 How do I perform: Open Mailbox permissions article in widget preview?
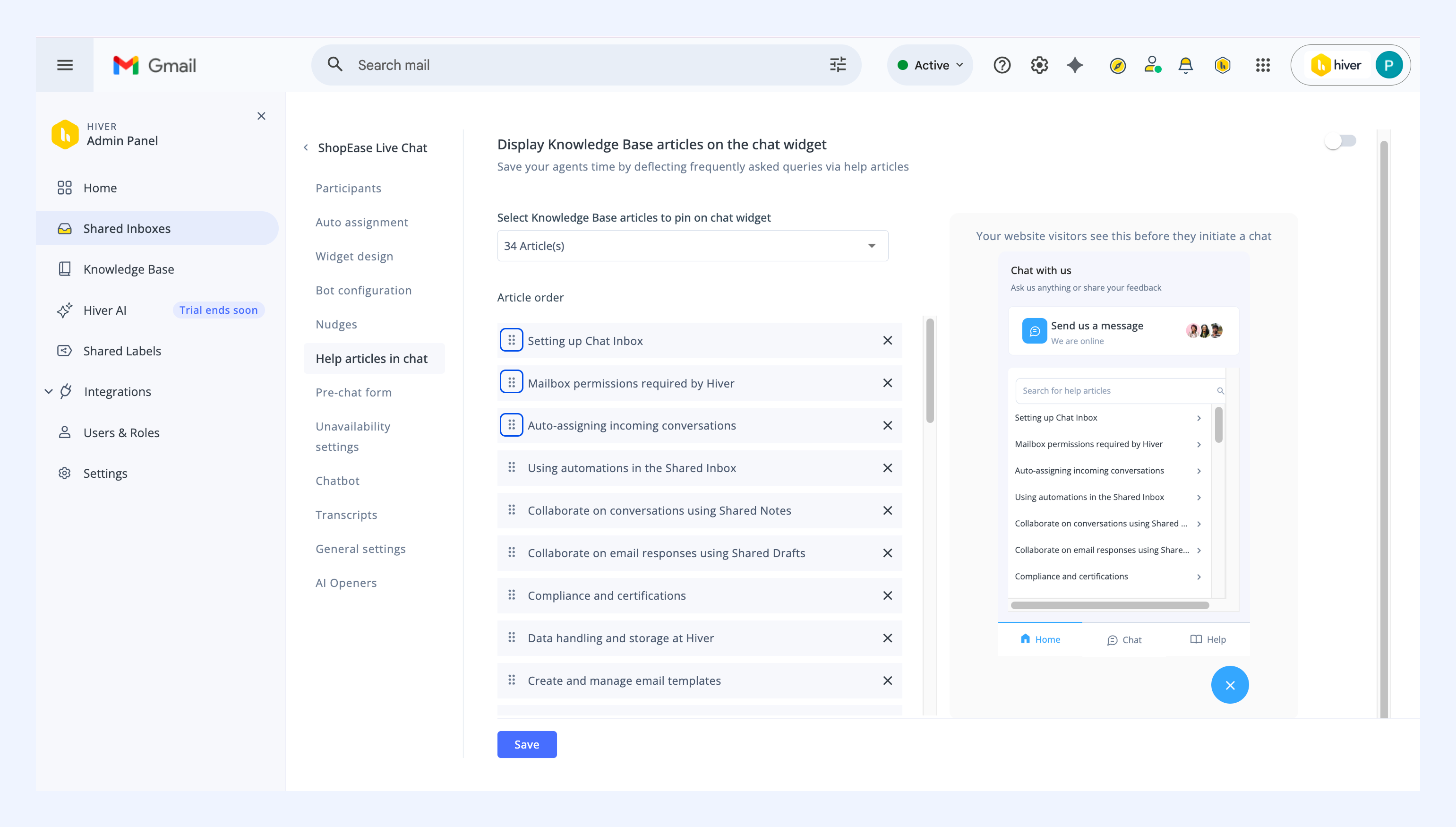(x=1108, y=444)
